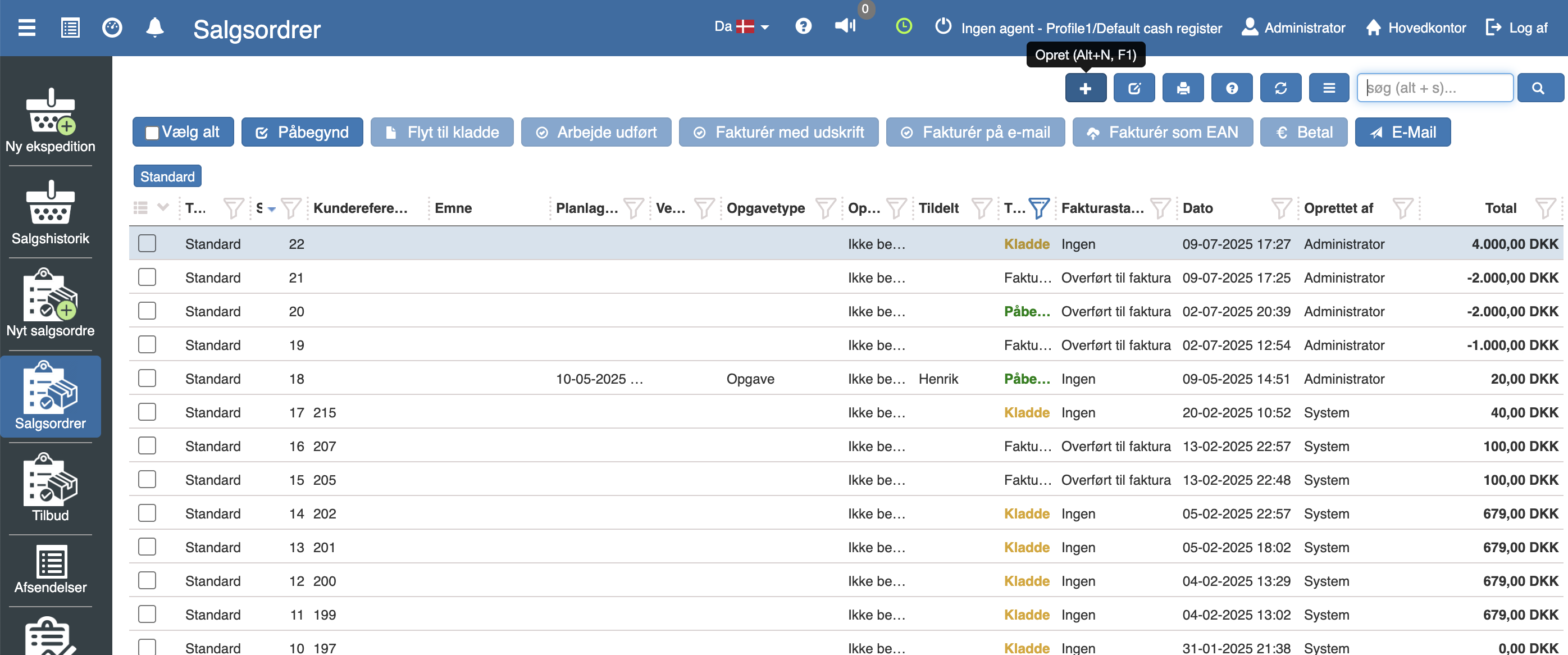
Task: Open Ny ekspedition in sidebar
Action: click(51, 121)
